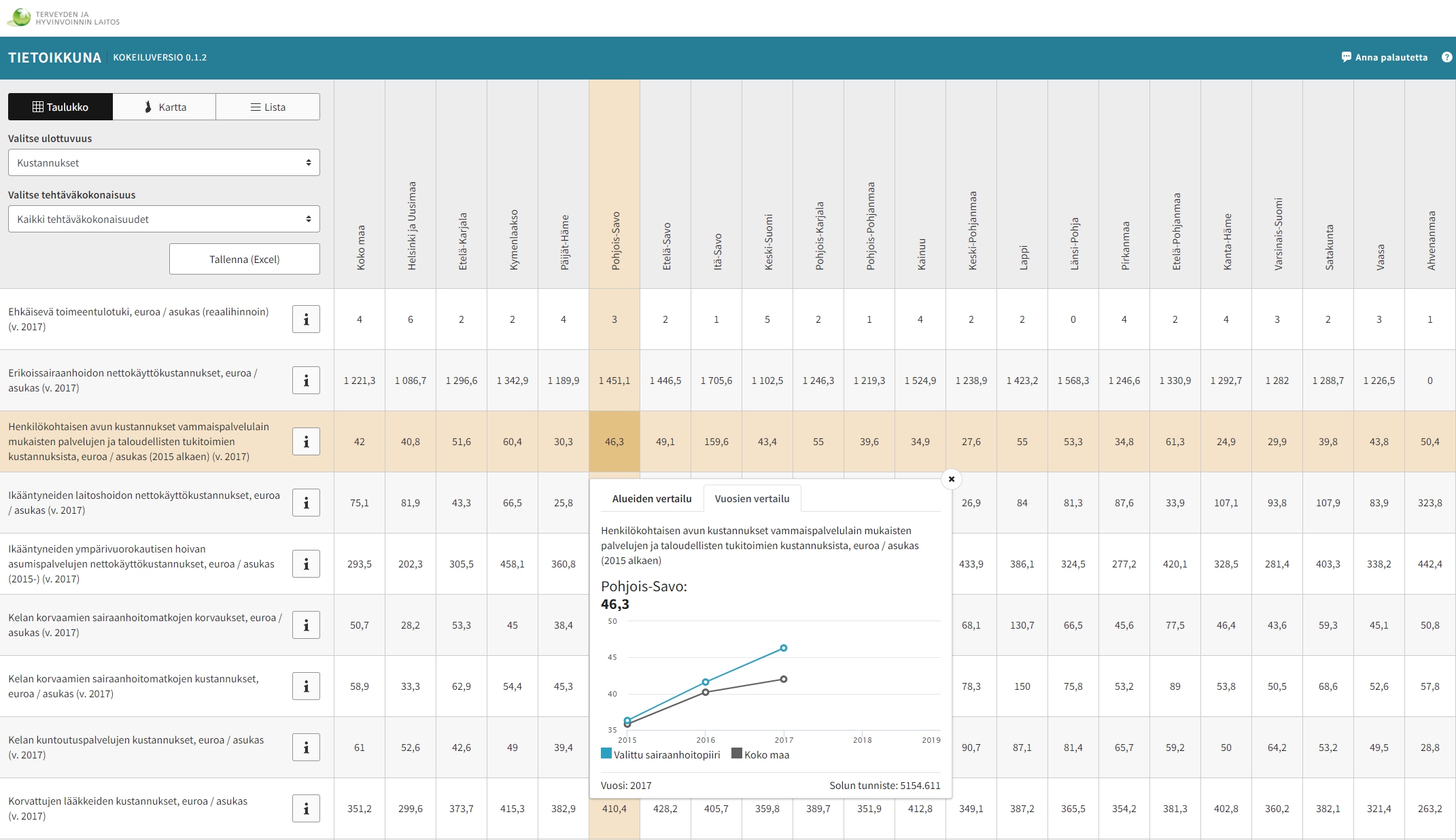
Task: Switch to Lista list view
Action: (268, 107)
